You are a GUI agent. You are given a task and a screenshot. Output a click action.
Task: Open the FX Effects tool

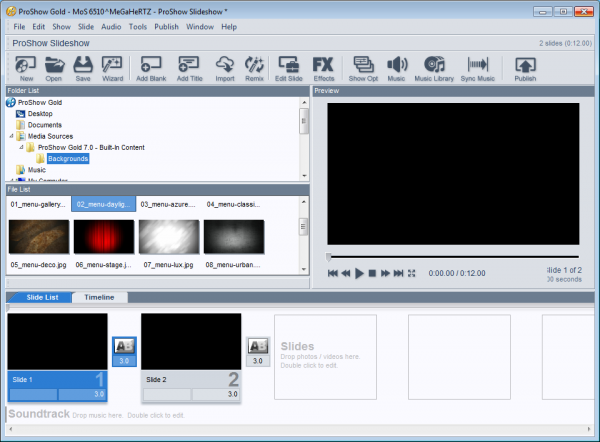(x=324, y=69)
